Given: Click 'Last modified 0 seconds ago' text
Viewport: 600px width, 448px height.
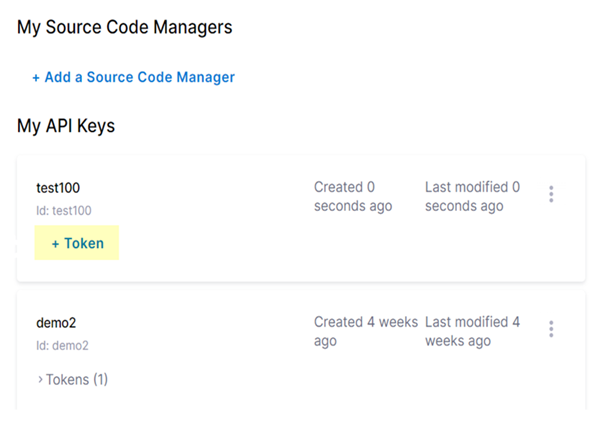Looking at the screenshot, I should coord(472,196).
